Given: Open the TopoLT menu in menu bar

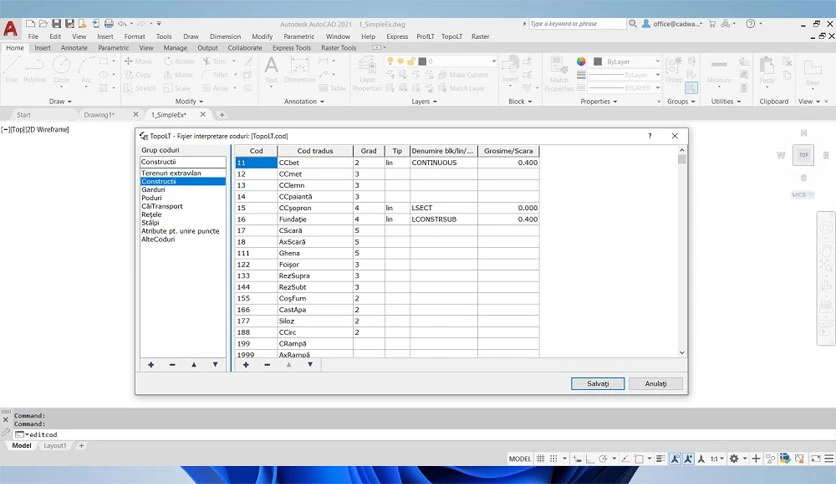Looking at the screenshot, I should 452,36.
